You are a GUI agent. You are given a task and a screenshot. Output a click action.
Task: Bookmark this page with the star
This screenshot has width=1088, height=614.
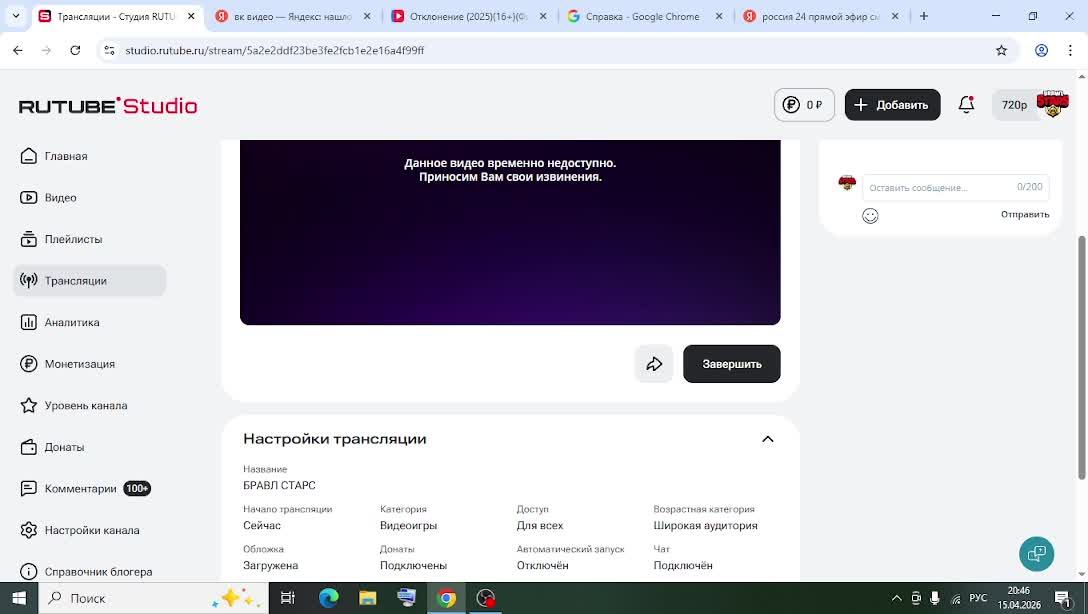point(1001,50)
